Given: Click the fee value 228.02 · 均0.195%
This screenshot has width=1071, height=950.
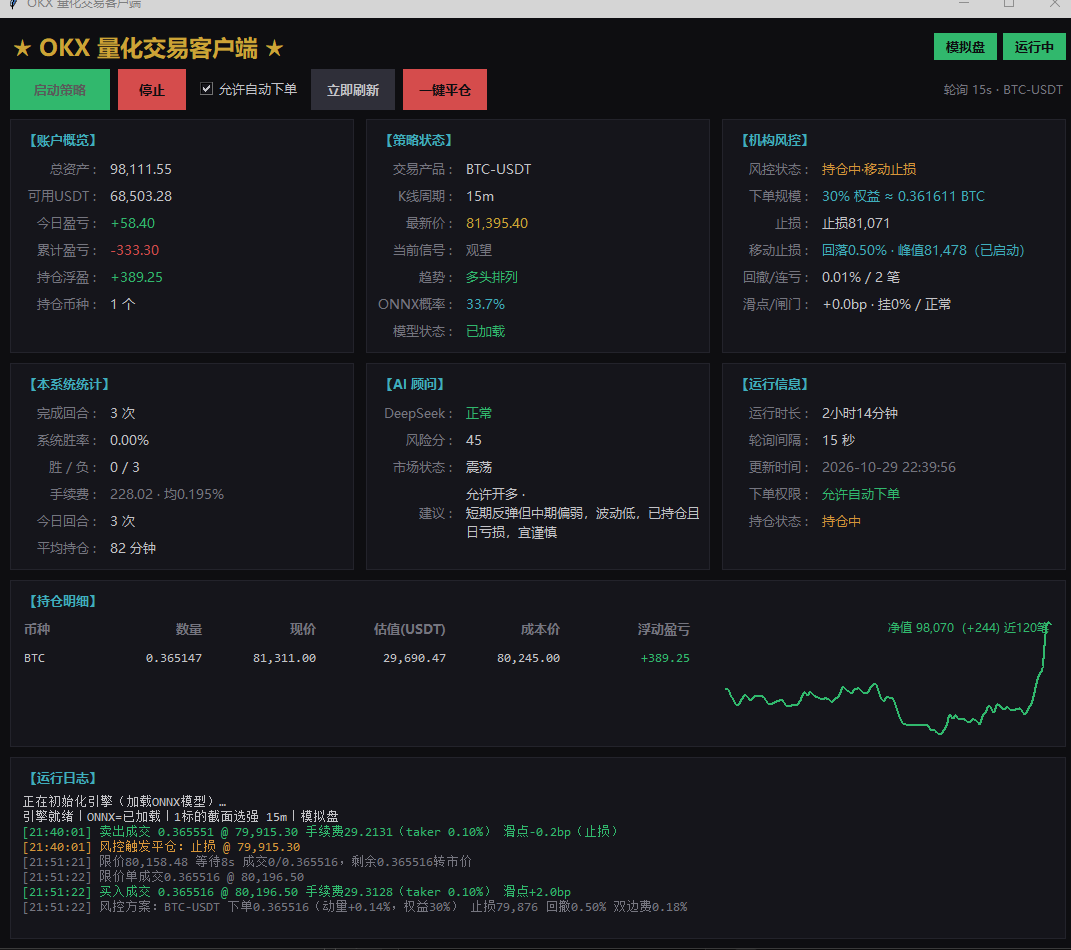Looking at the screenshot, I should coord(167,494).
